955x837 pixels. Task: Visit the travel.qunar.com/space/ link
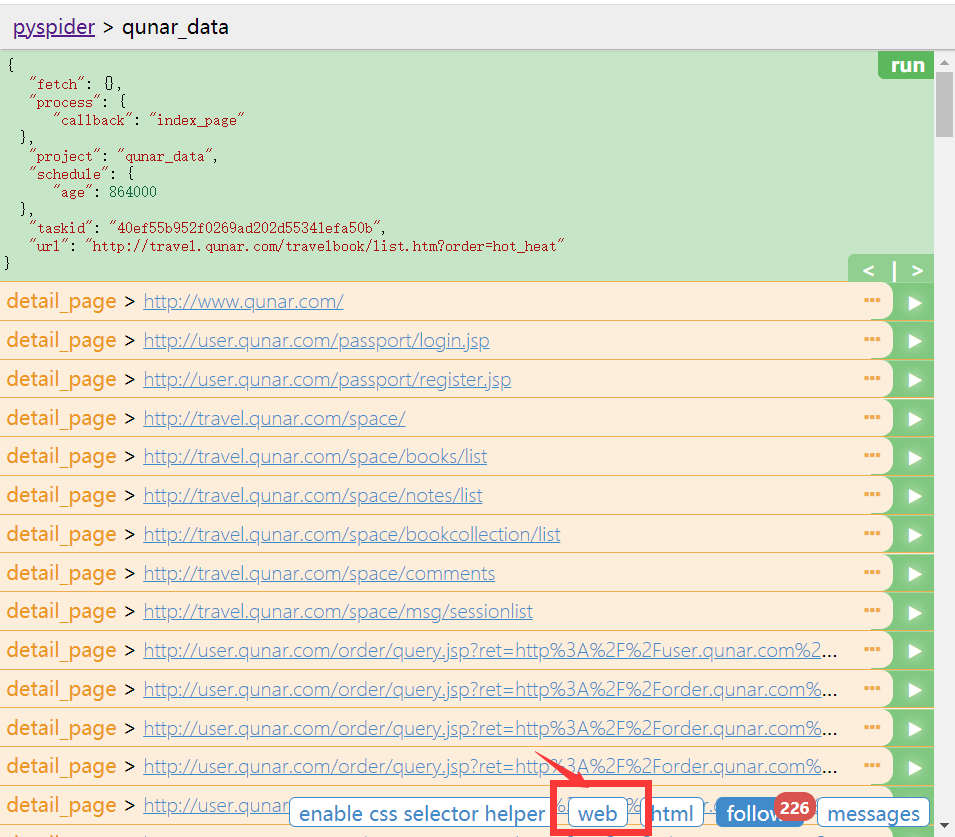(x=274, y=418)
